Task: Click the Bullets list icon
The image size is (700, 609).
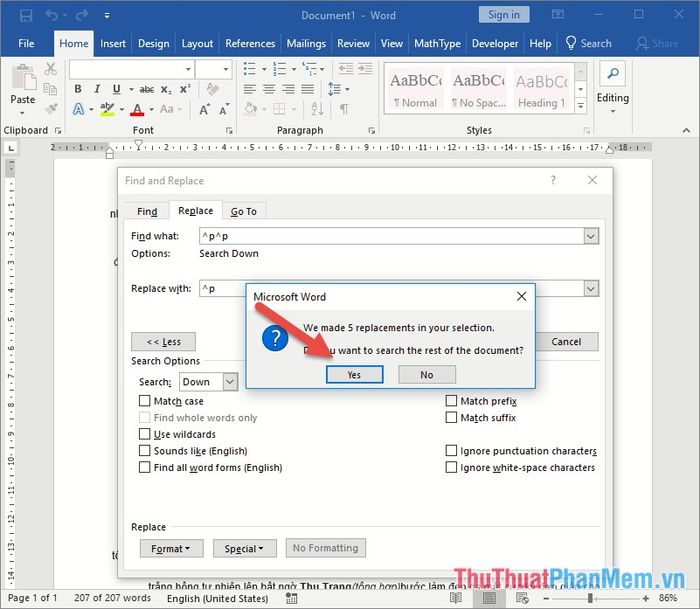Action: coord(250,69)
